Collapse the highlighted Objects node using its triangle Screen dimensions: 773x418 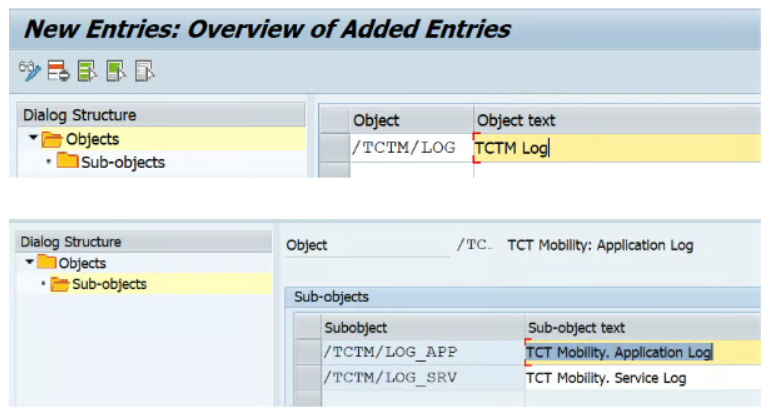click(x=32, y=139)
